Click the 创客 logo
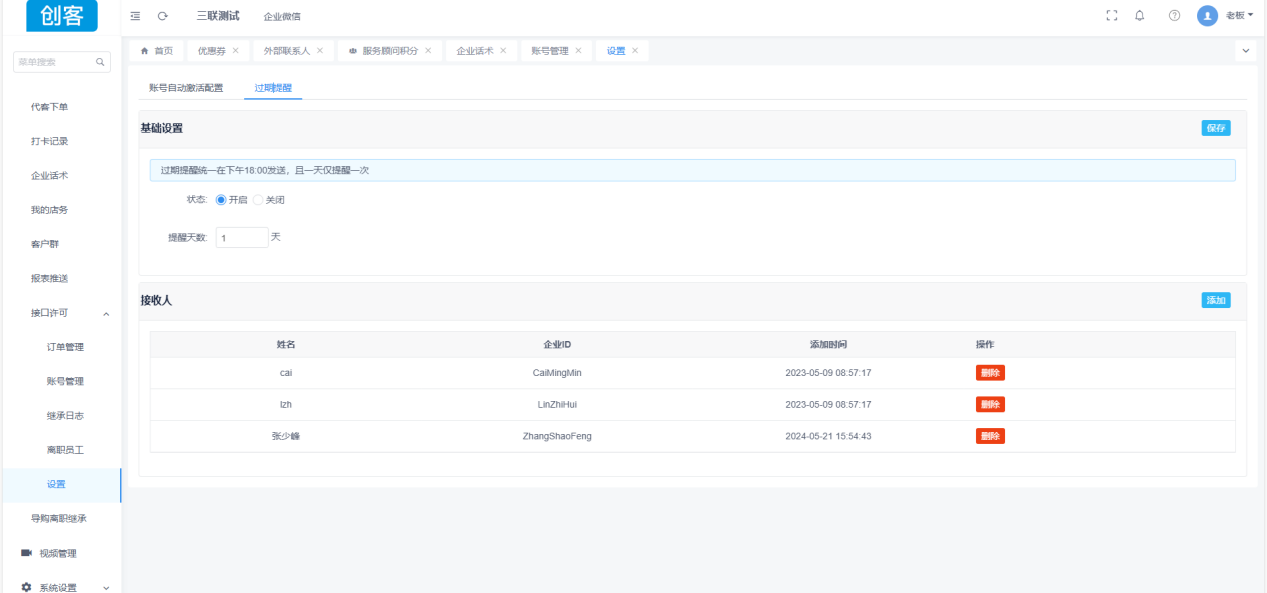 click(62, 16)
